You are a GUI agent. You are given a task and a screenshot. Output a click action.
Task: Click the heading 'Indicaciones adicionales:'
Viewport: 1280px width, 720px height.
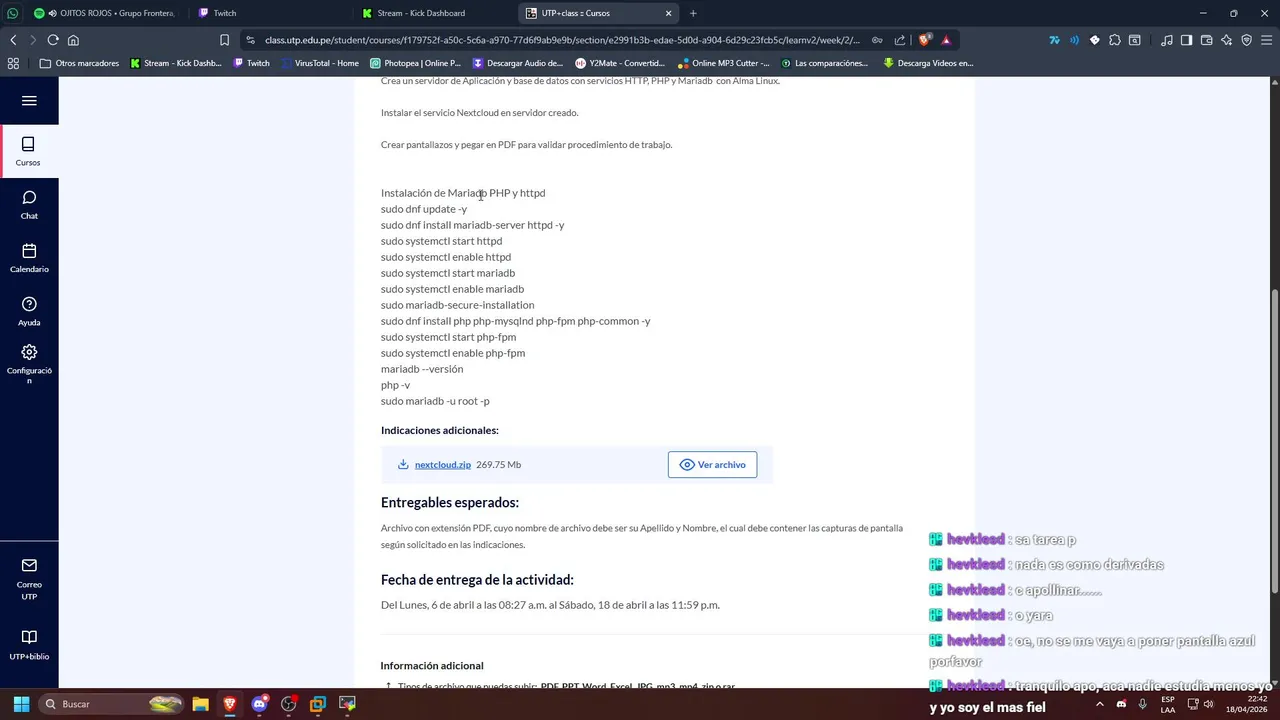[439, 430]
